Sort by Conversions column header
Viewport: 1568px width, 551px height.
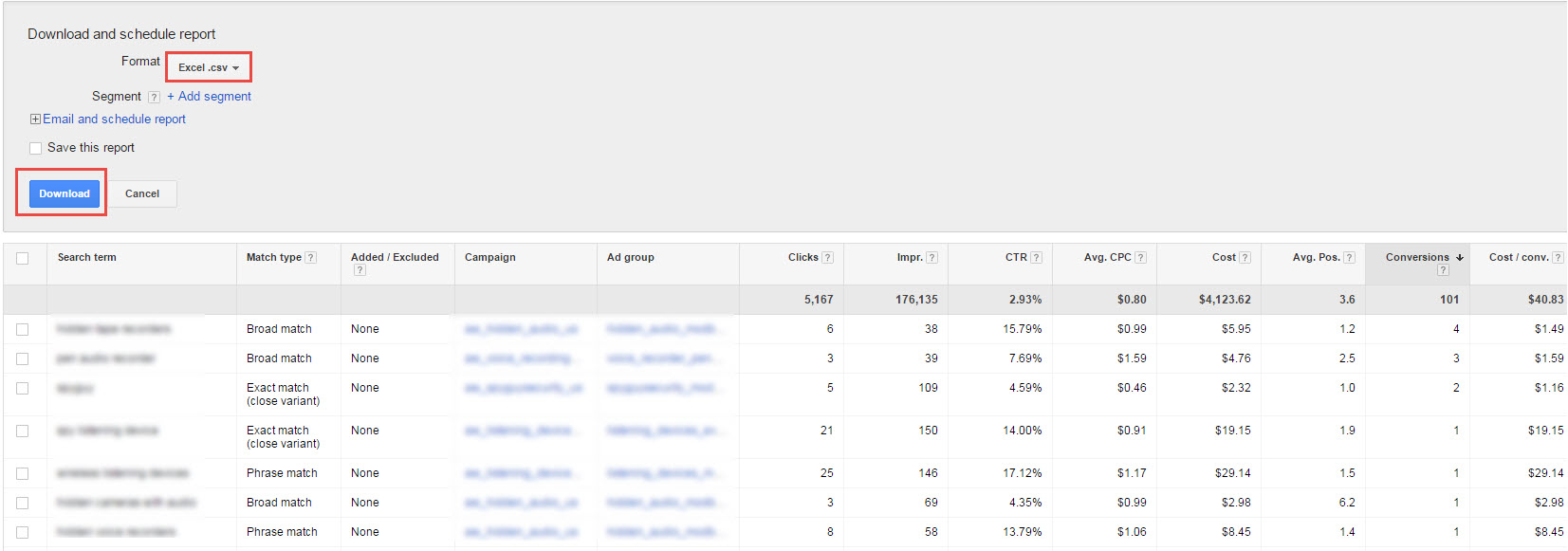coord(1416,257)
